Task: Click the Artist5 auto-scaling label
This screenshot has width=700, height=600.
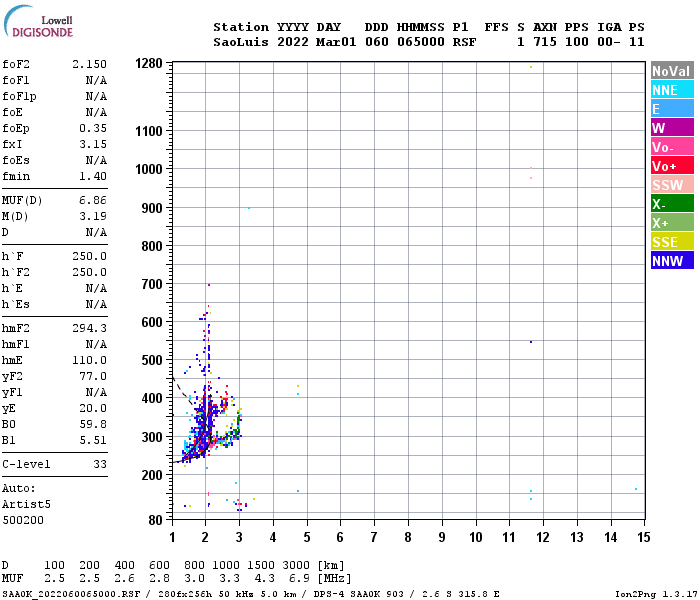Action: pyautogui.click(x=26, y=504)
